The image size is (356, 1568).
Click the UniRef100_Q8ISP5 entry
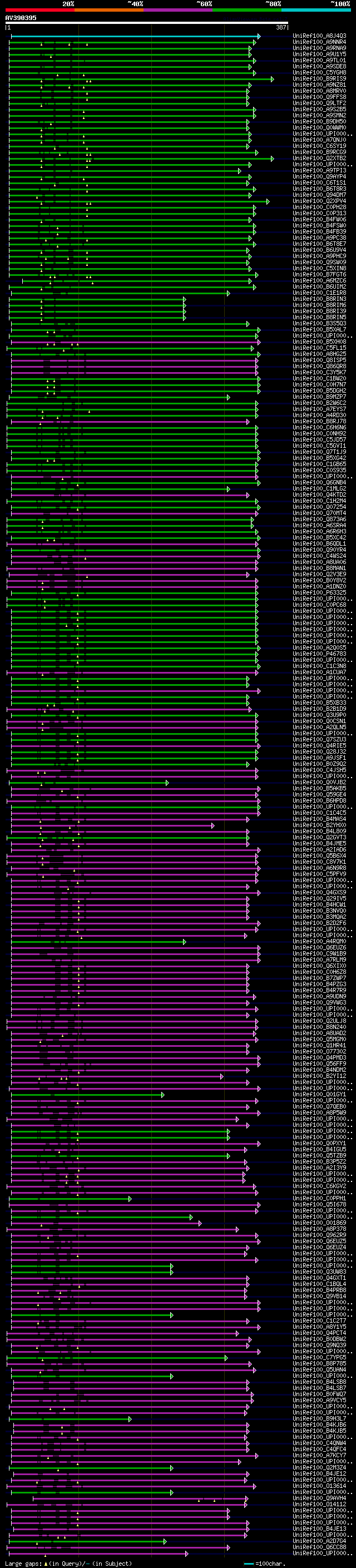tap(319, 360)
